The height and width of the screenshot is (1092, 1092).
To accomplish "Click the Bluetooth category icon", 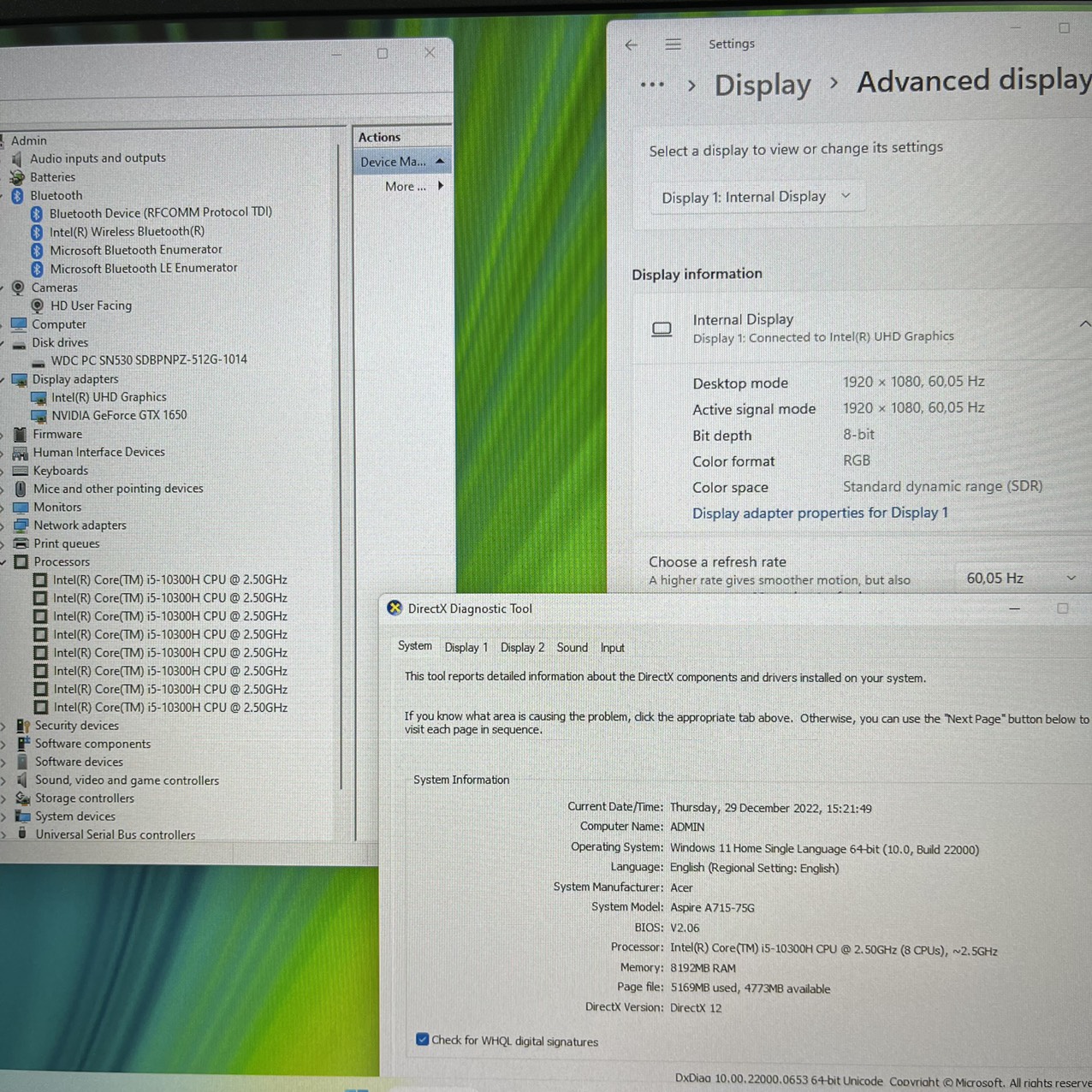I will click(x=17, y=196).
